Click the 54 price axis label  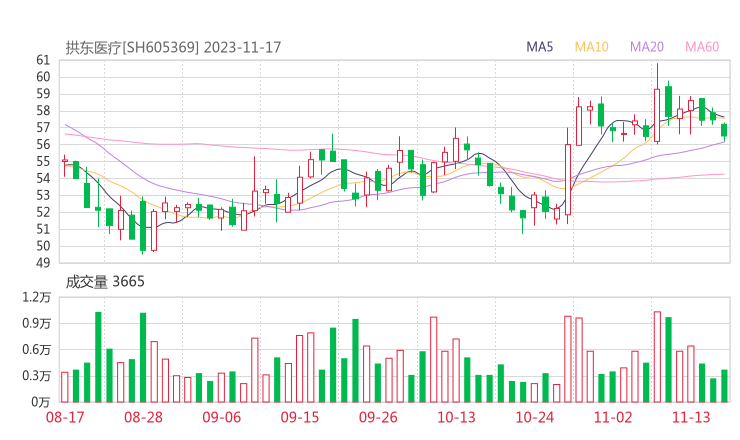click(43, 178)
